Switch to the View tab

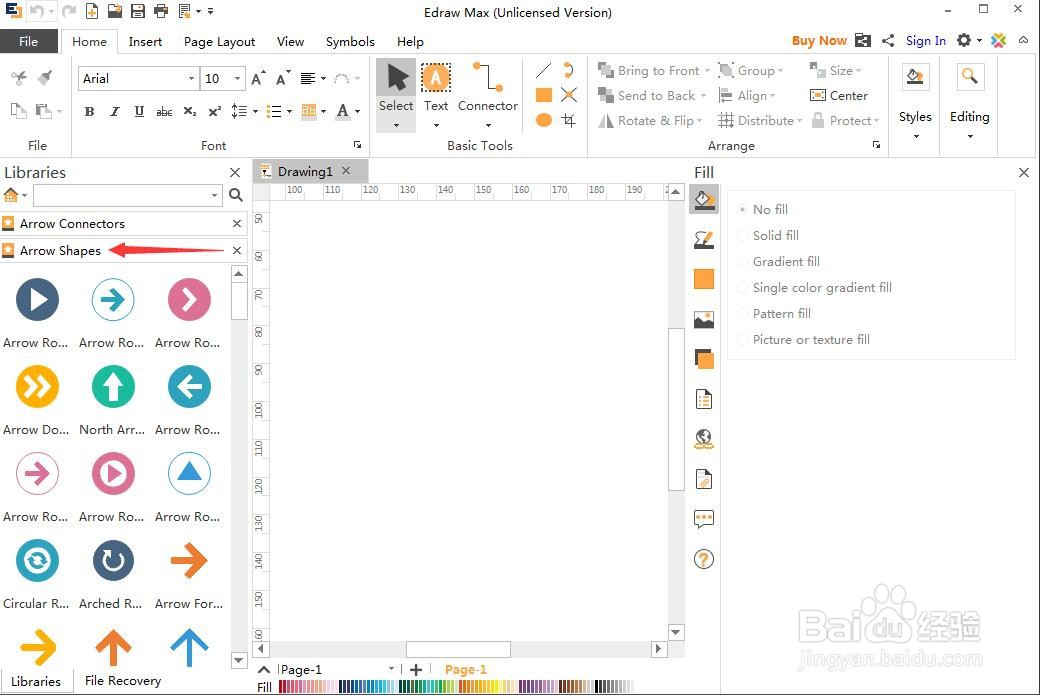coord(291,42)
